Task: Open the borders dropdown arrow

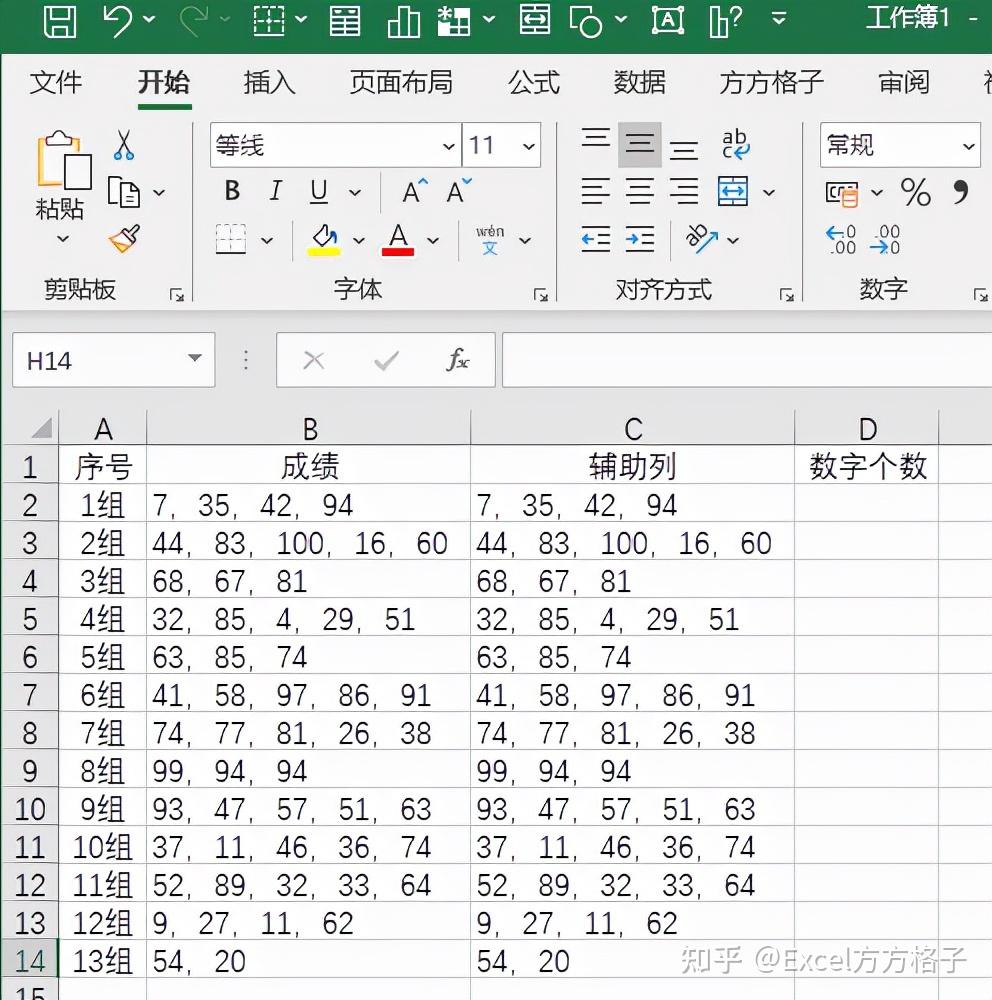Action: click(x=267, y=240)
